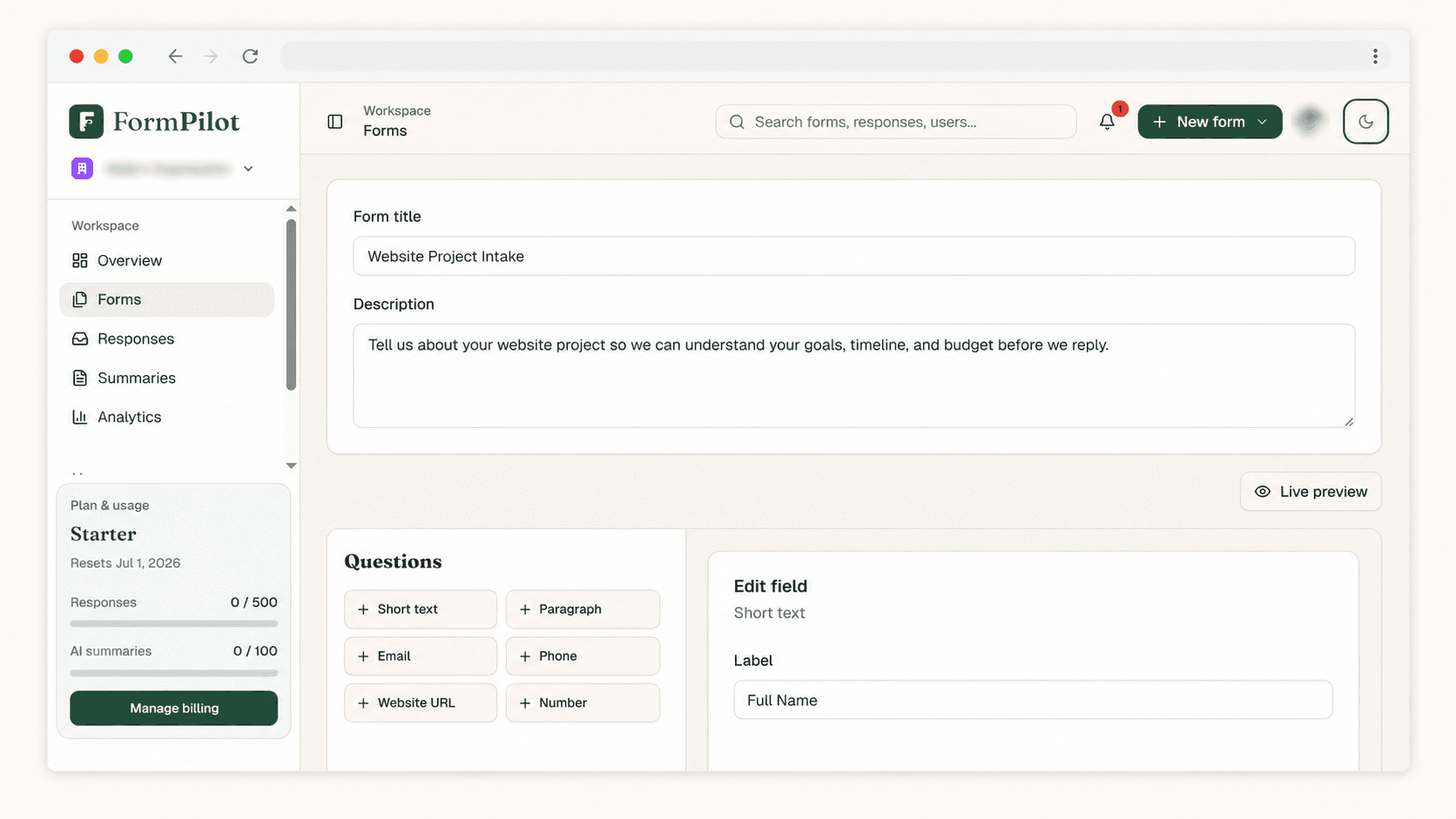Open the New form dropdown chevron
Viewport: 1456px width, 819px height.
[1262, 122]
